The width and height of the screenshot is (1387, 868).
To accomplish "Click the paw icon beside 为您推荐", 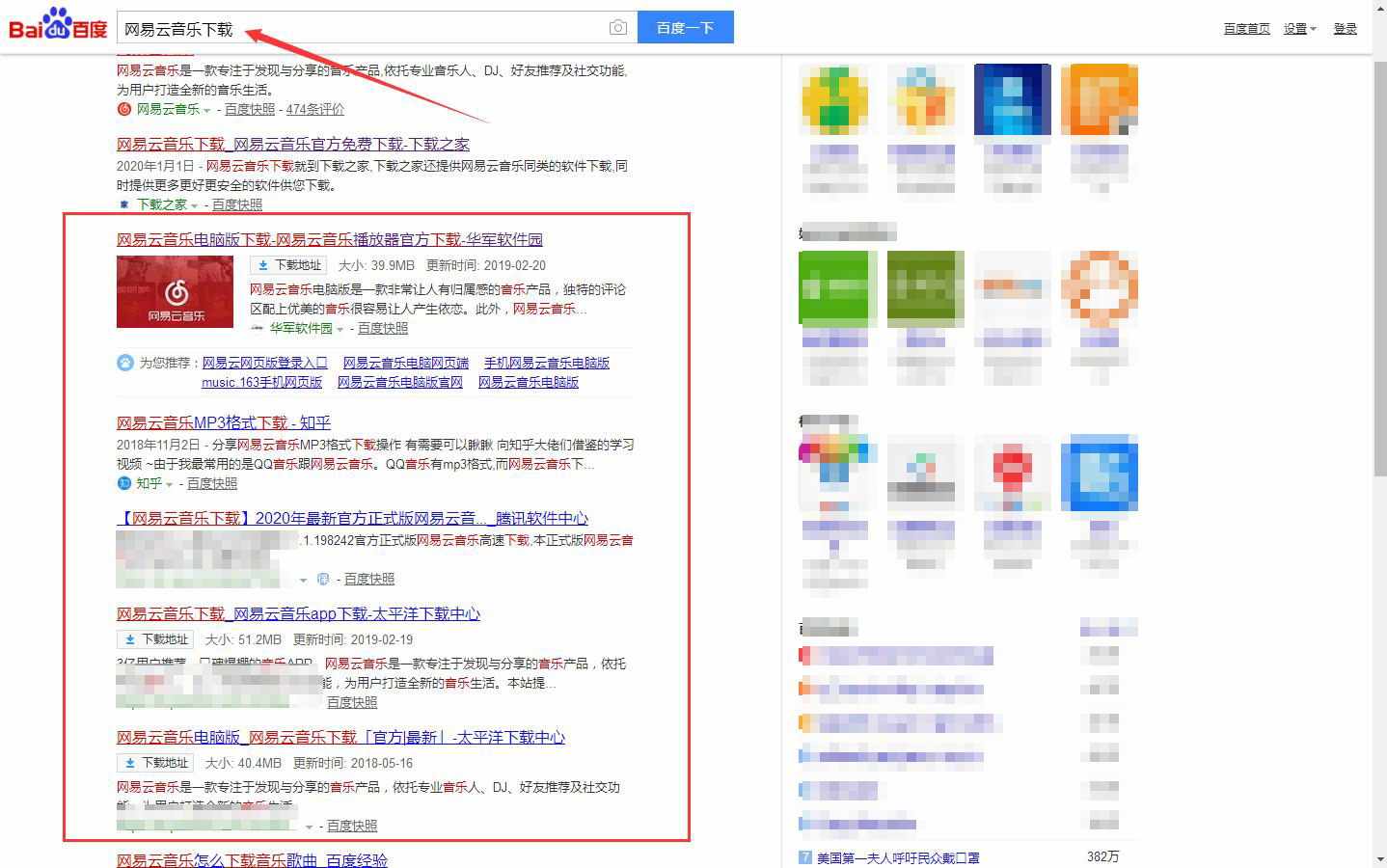I will 125,363.
